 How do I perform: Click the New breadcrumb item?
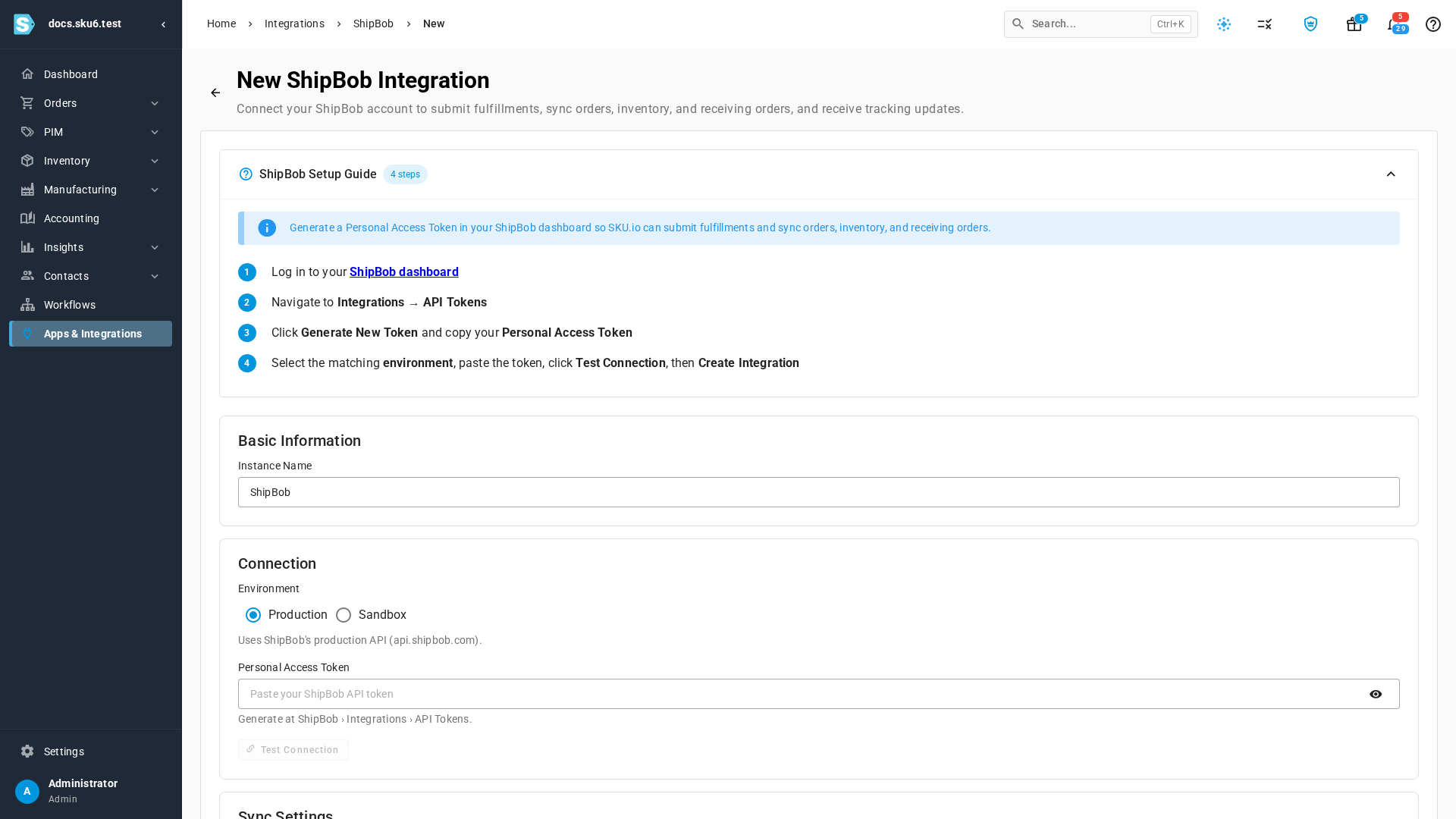(x=434, y=24)
